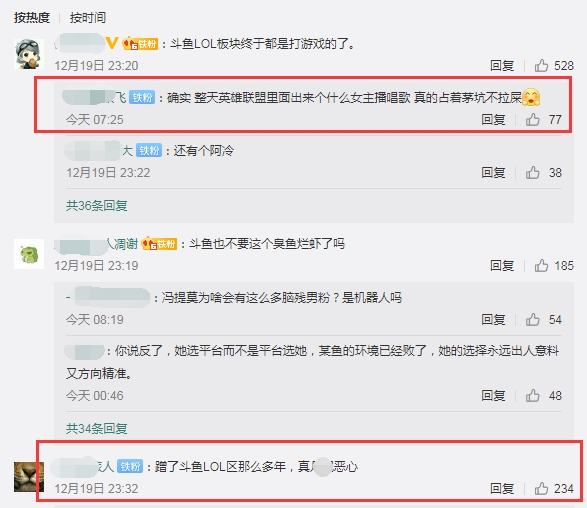
Task: Open the pilot-goggles avatar profile
Action: coord(29,54)
